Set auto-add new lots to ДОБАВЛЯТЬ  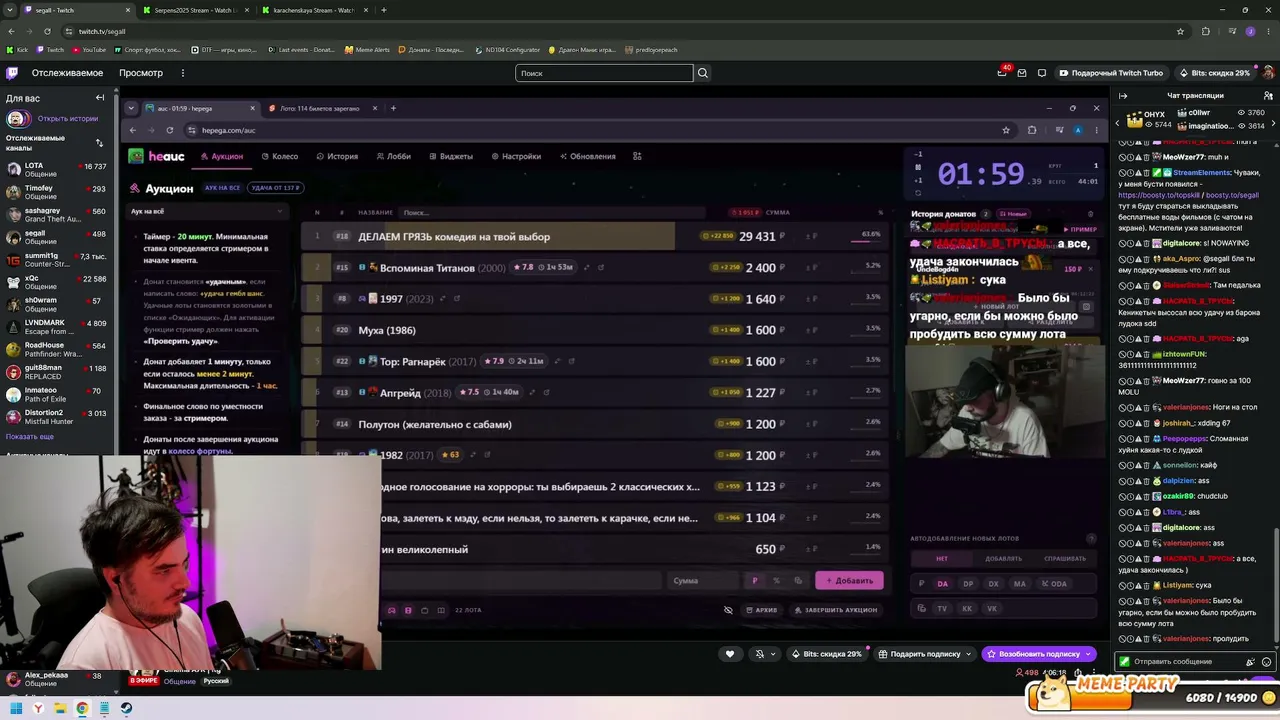click(x=1003, y=558)
